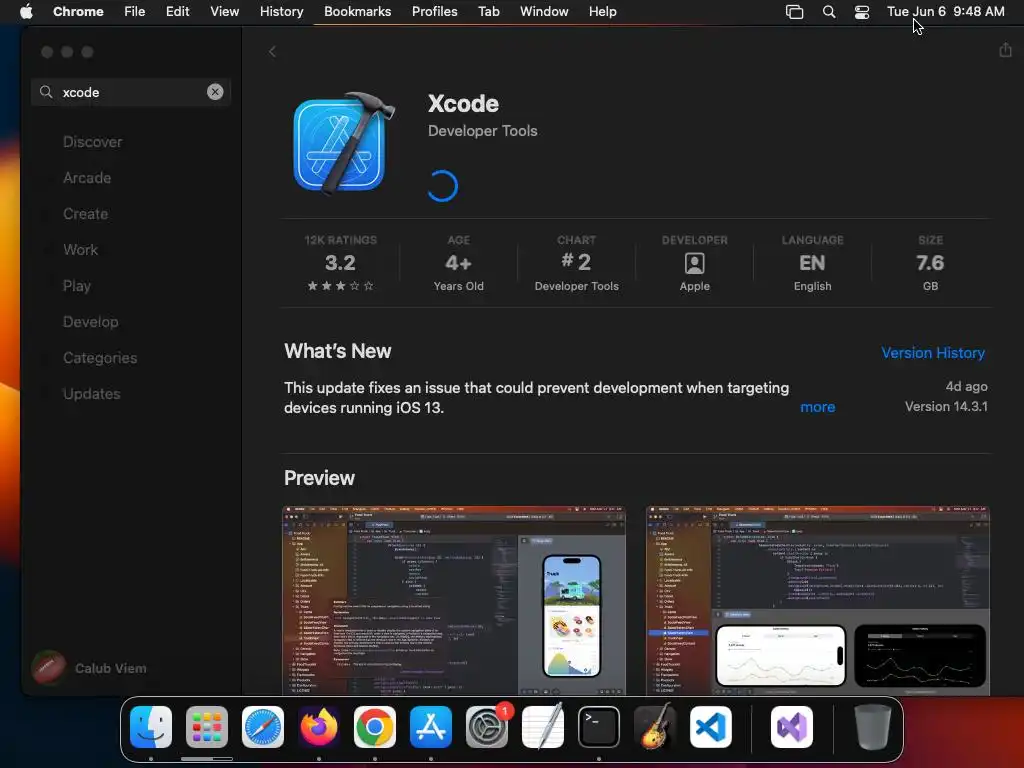This screenshot has height=768, width=1024.
Task: Open Discover in the sidebar
Action: pos(93,142)
